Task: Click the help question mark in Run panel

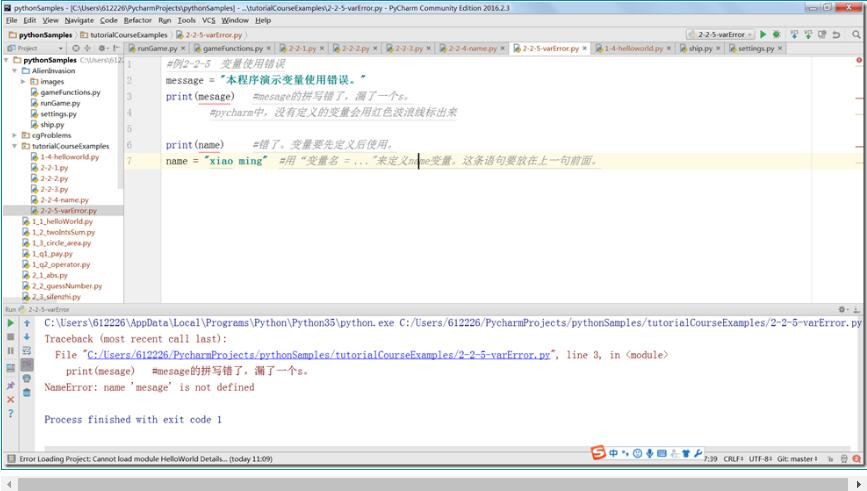Action: coord(11,413)
